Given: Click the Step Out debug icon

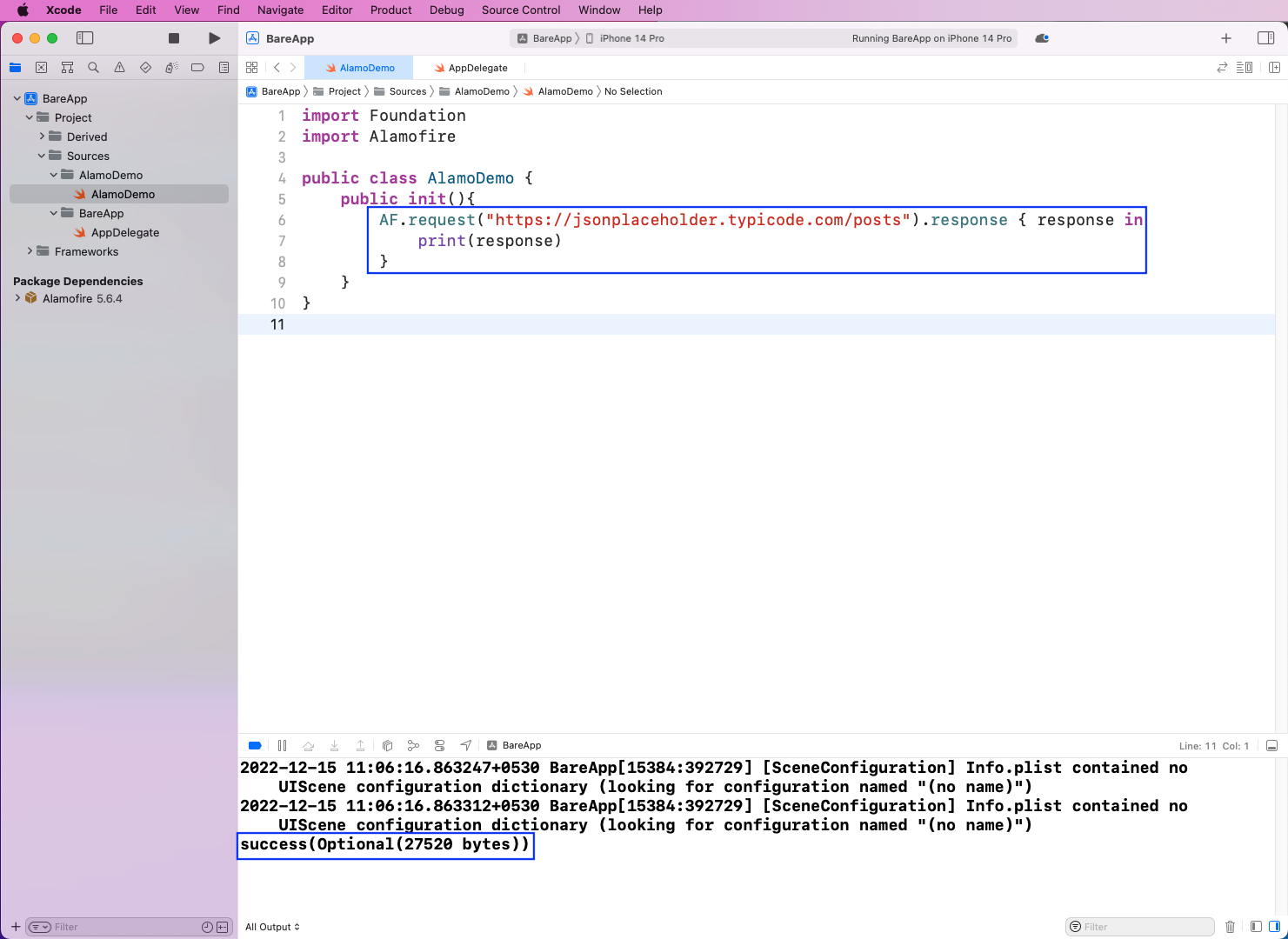Looking at the screenshot, I should (x=360, y=745).
